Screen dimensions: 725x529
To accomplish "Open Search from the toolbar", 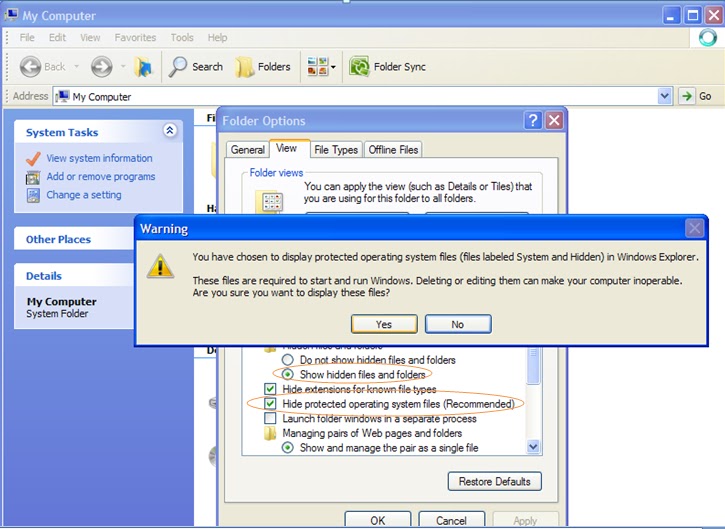I will (196, 67).
